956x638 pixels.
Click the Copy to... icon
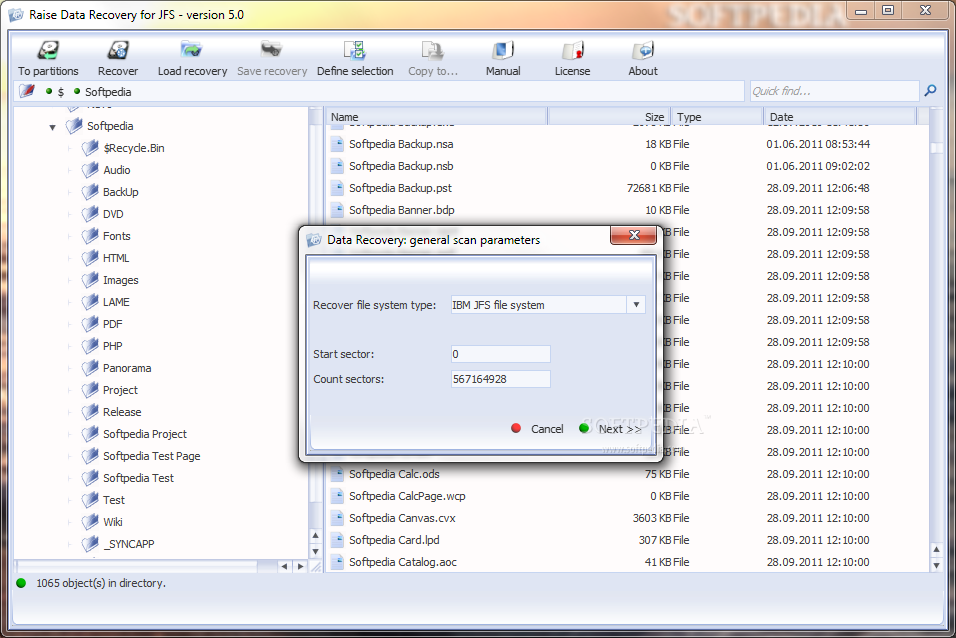click(x=432, y=51)
